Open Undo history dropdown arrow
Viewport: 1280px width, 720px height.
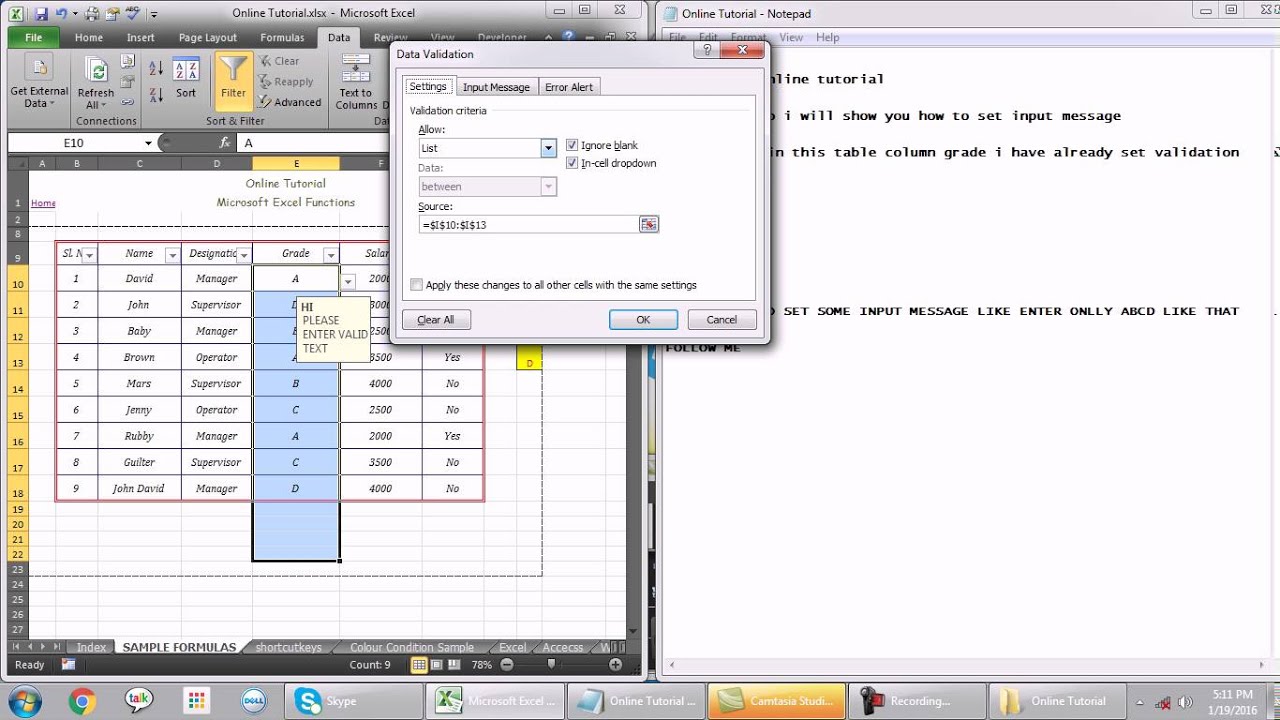point(73,14)
